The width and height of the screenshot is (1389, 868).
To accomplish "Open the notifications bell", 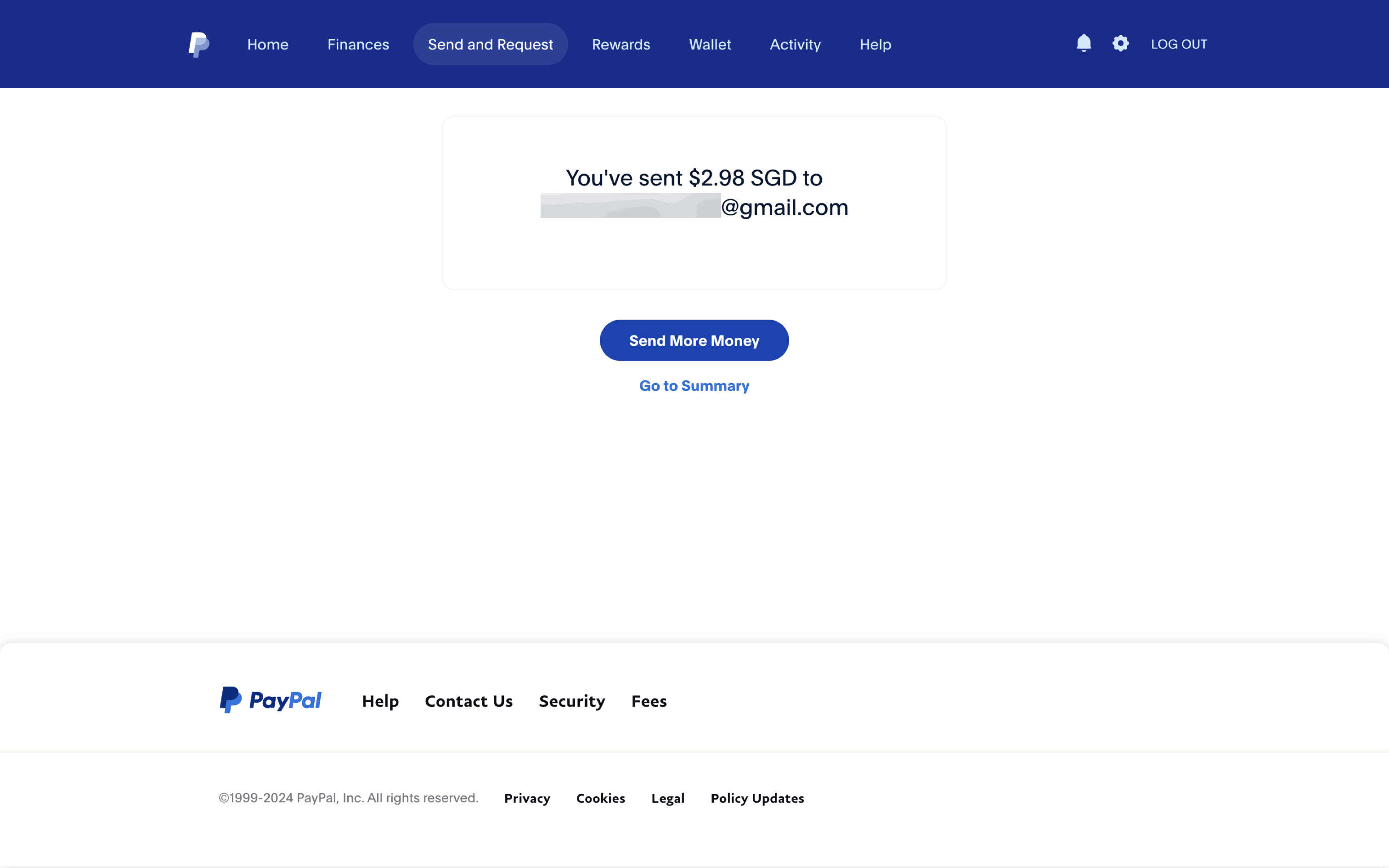I will click(x=1083, y=44).
